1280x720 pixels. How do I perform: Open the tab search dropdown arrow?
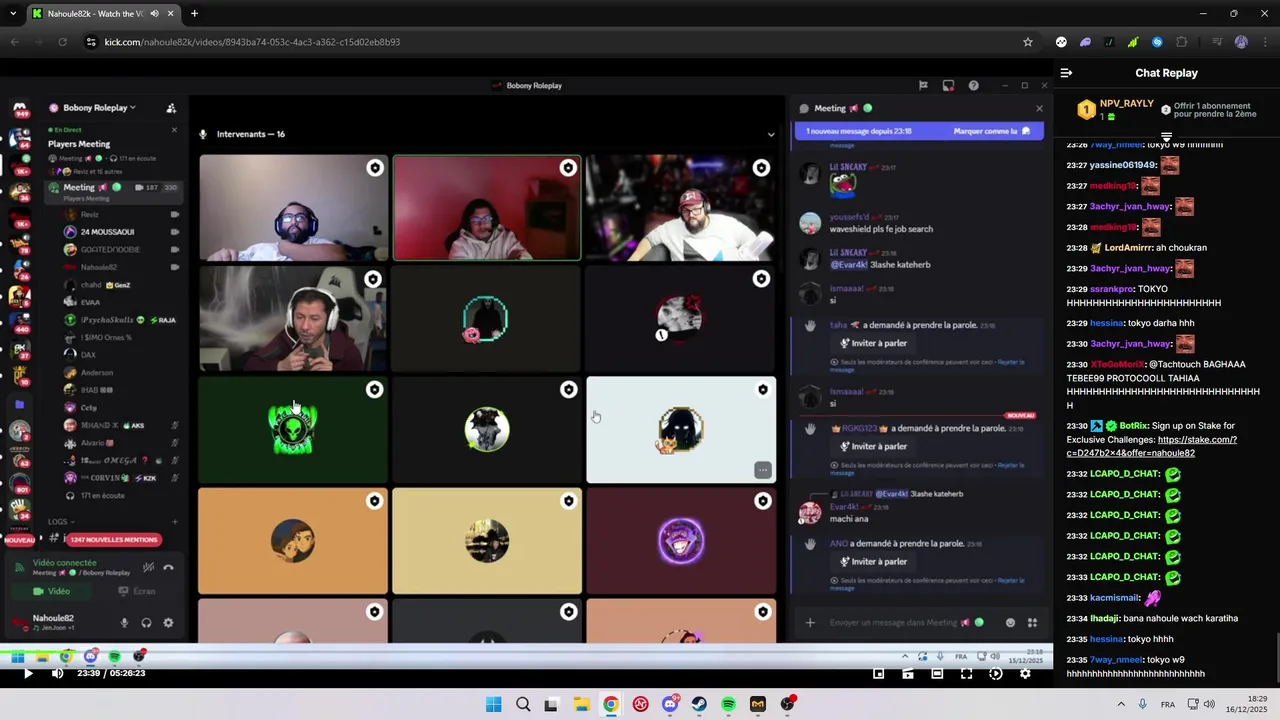[13, 14]
